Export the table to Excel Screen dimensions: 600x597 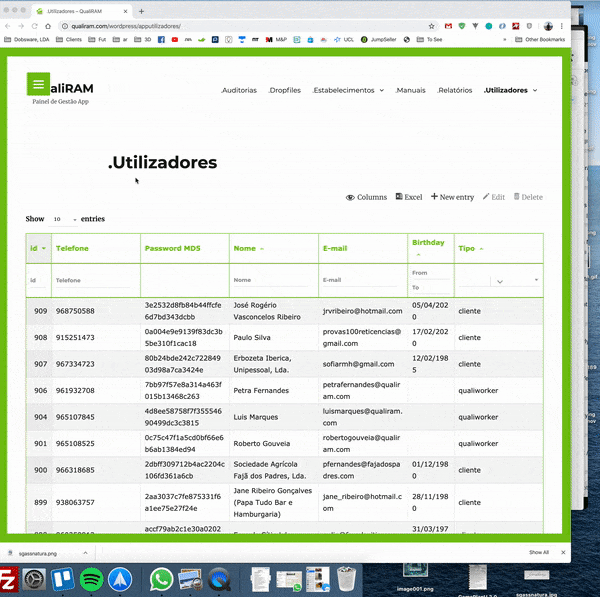pyautogui.click(x=409, y=197)
